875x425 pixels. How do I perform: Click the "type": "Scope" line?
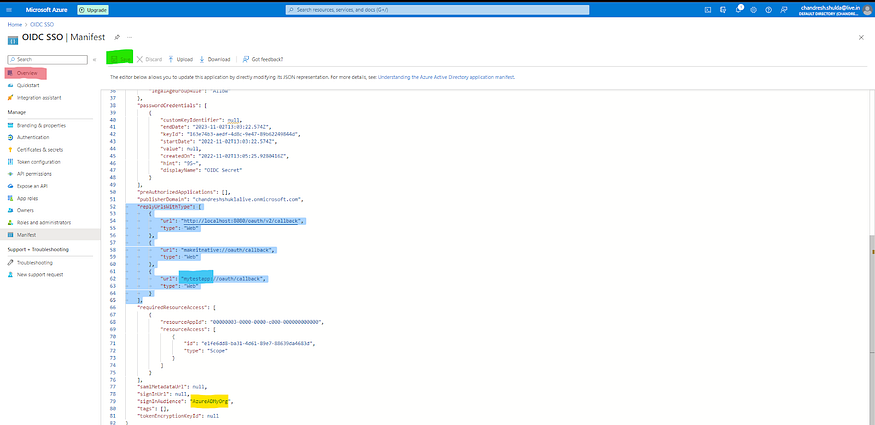click(205, 350)
